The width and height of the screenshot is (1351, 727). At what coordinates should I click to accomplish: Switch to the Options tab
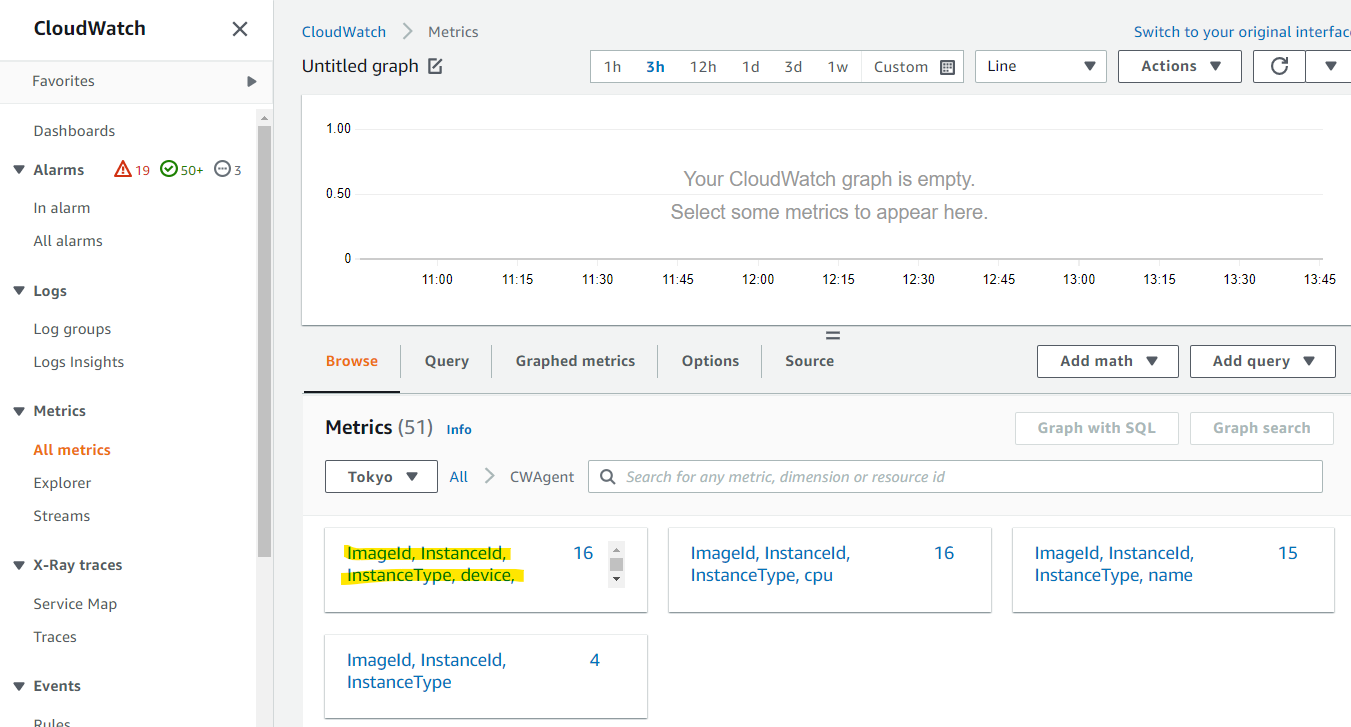[710, 361]
